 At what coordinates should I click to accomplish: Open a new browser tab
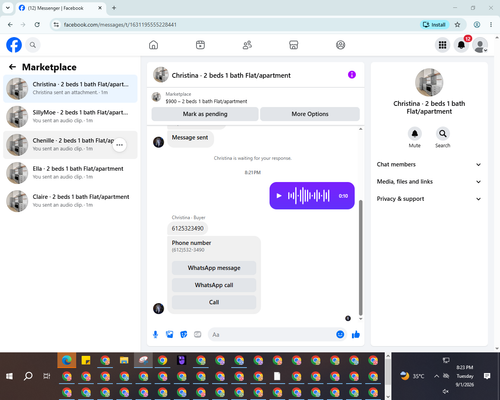[114, 8]
